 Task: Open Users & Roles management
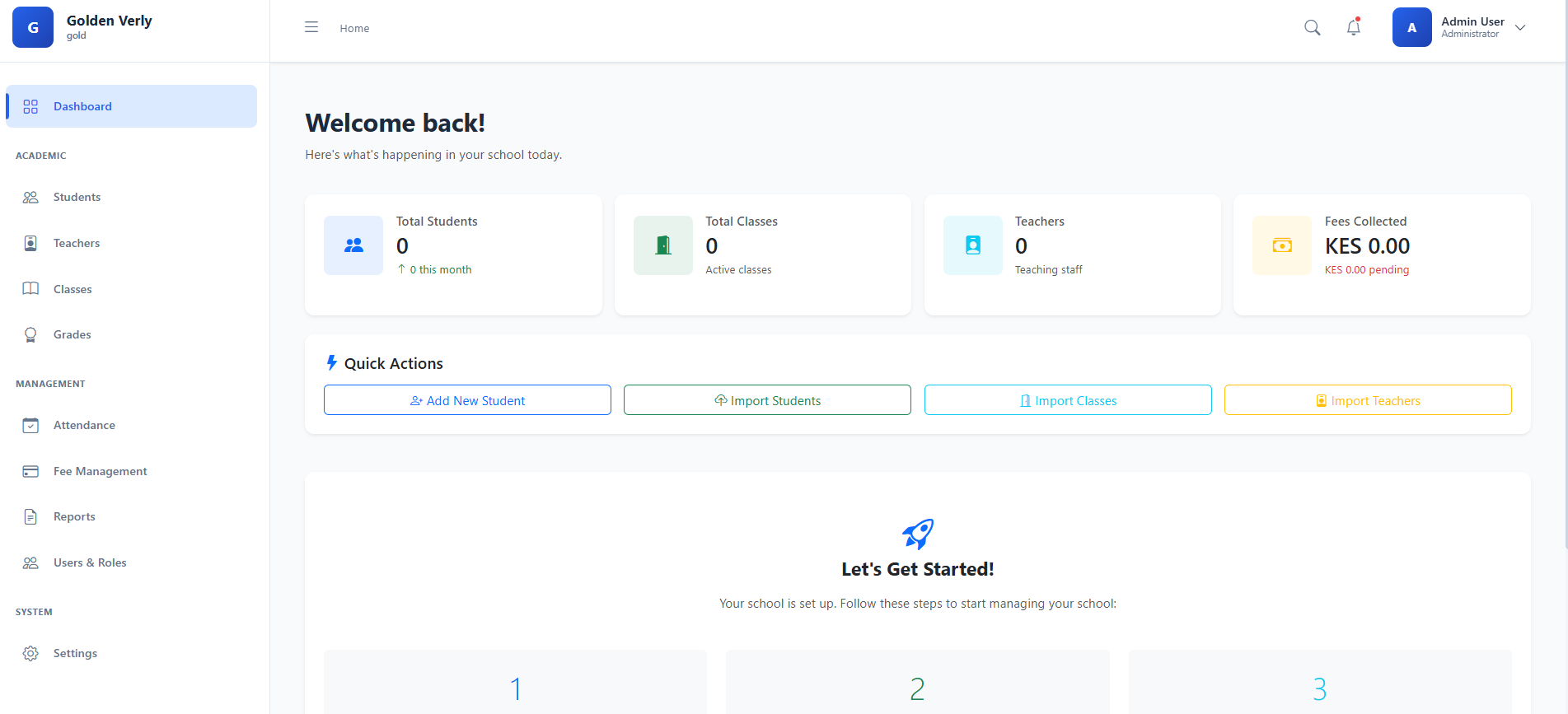coord(132,563)
